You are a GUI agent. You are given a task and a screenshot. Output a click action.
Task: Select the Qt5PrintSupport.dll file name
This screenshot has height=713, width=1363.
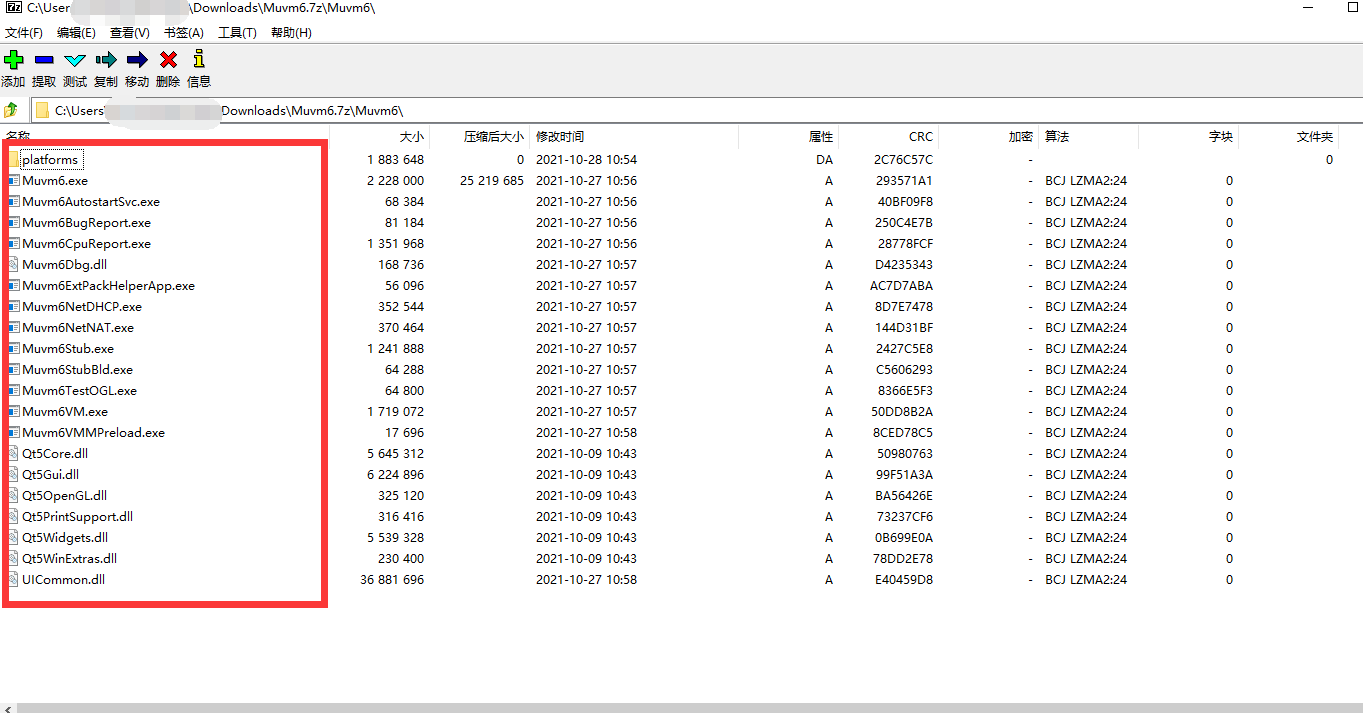78,517
